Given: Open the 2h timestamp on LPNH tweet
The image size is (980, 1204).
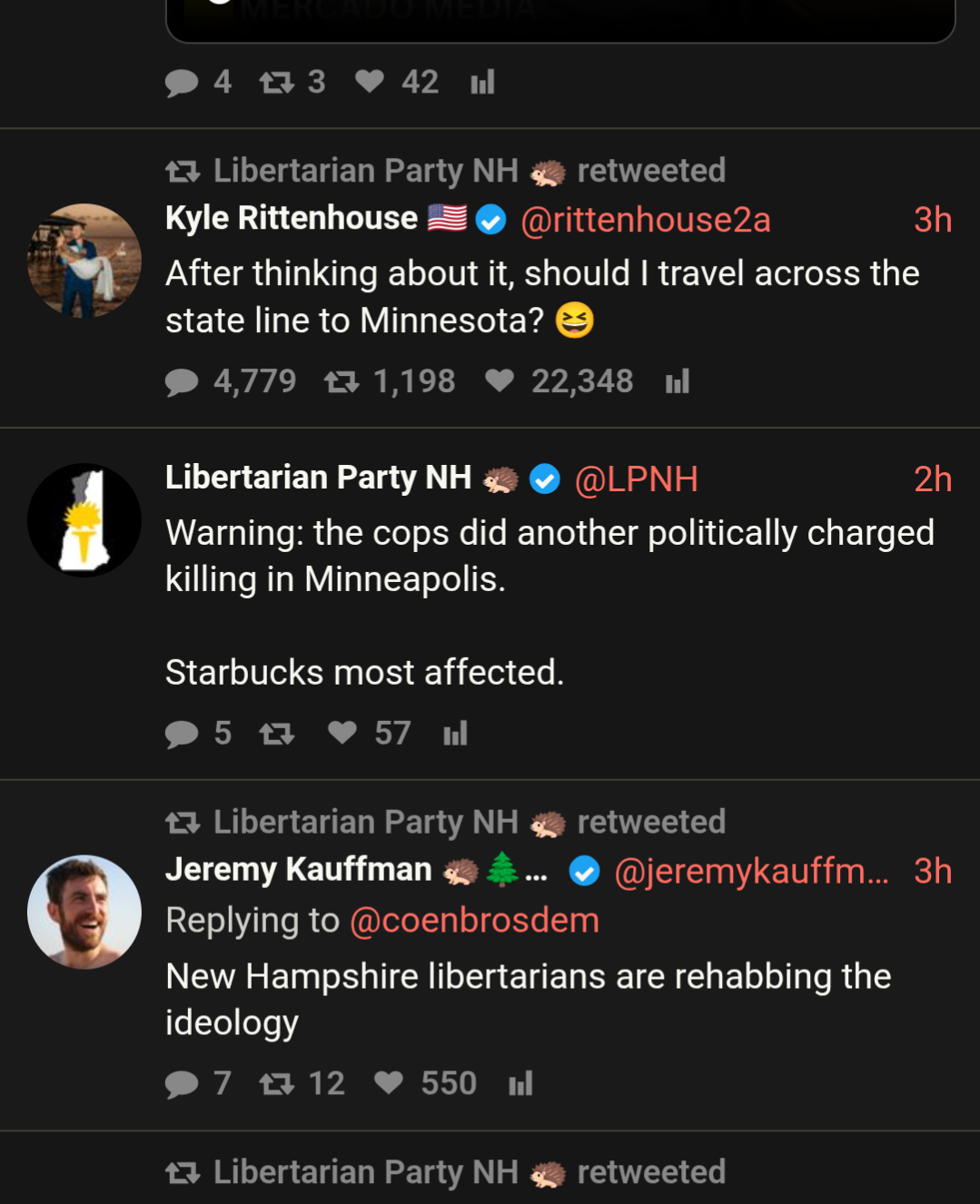Looking at the screenshot, I should click(x=932, y=479).
